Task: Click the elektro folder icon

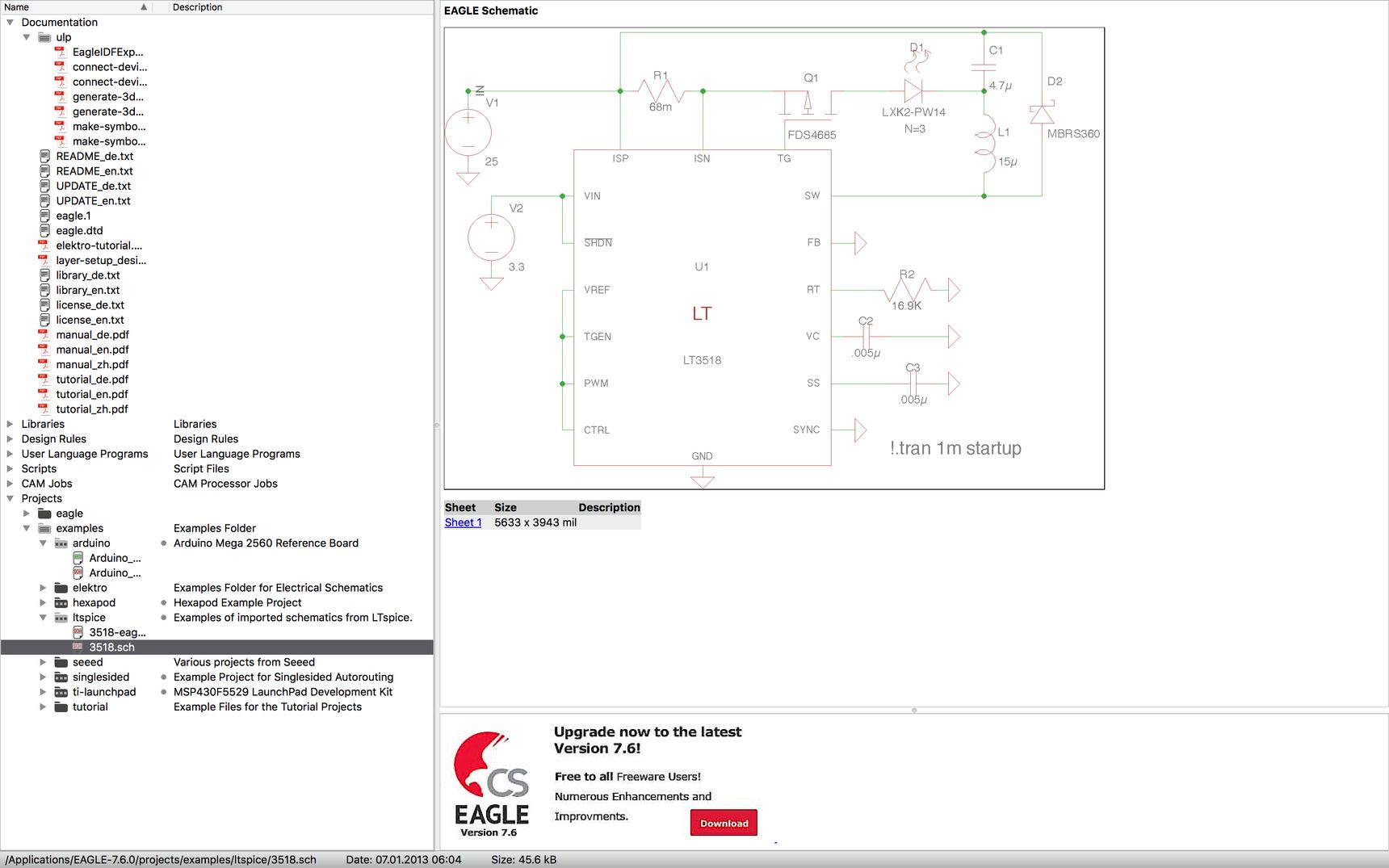Action: tap(61, 588)
